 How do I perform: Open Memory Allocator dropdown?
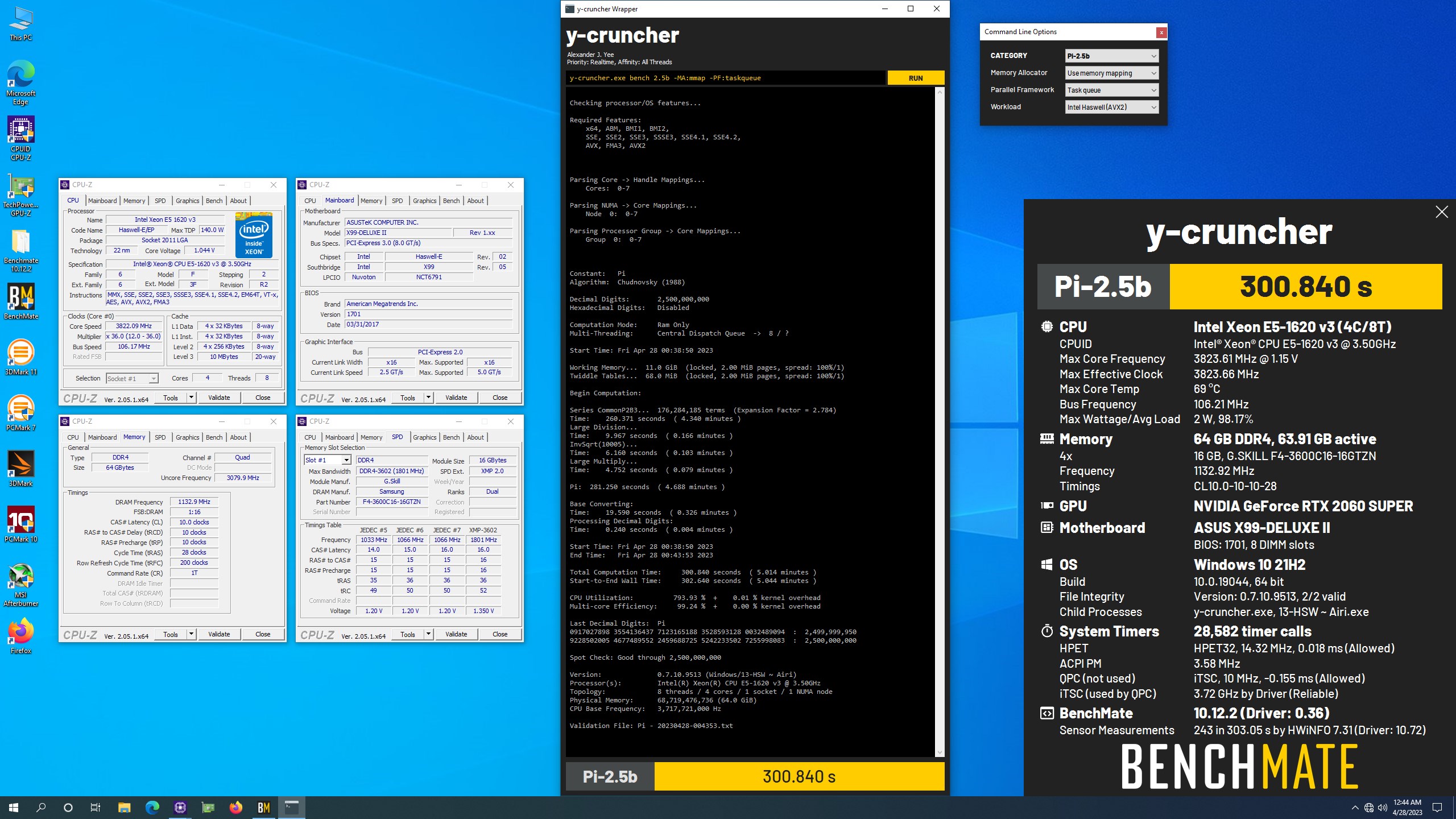pos(1111,73)
